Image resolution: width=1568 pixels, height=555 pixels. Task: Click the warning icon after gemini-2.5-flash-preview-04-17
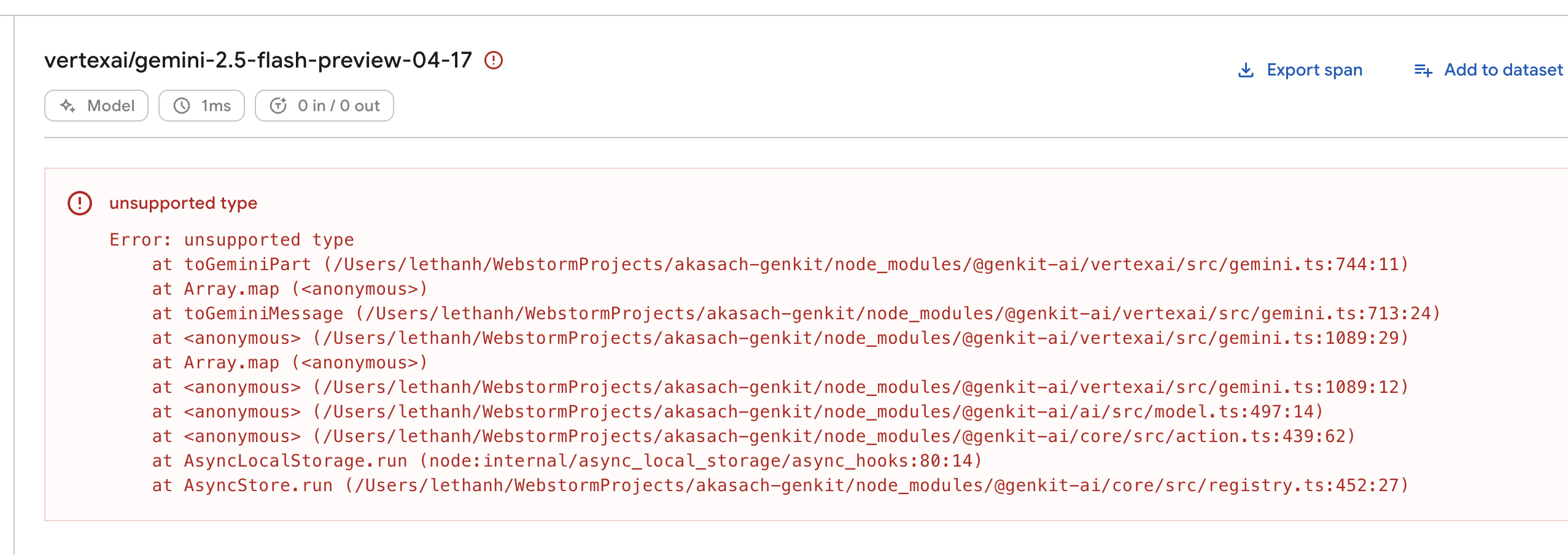pyautogui.click(x=493, y=61)
